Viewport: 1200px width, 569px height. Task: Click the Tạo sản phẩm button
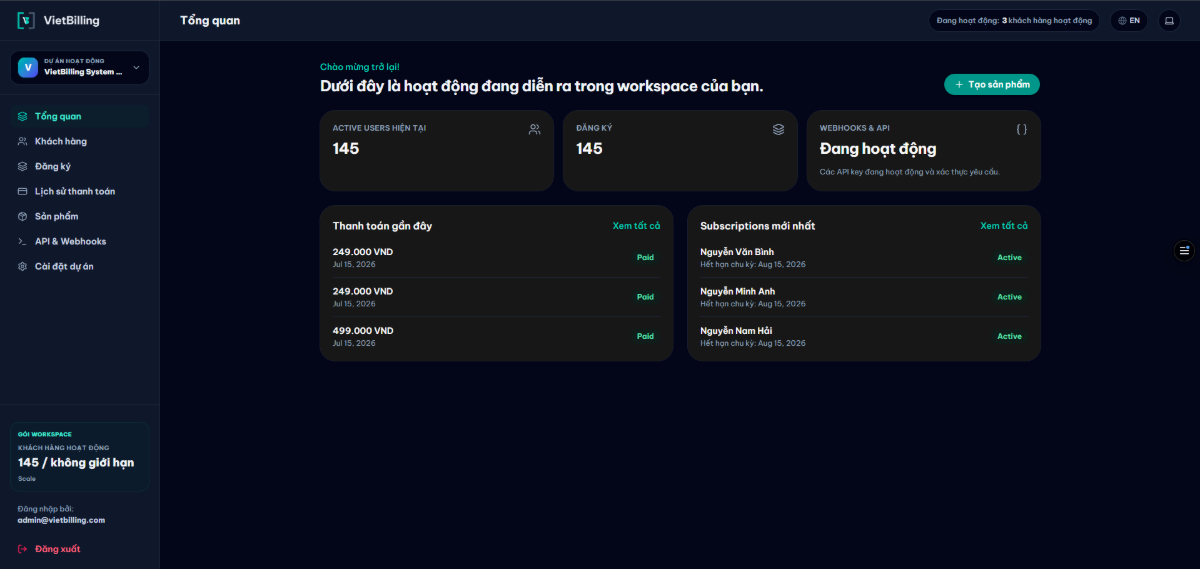(992, 84)
